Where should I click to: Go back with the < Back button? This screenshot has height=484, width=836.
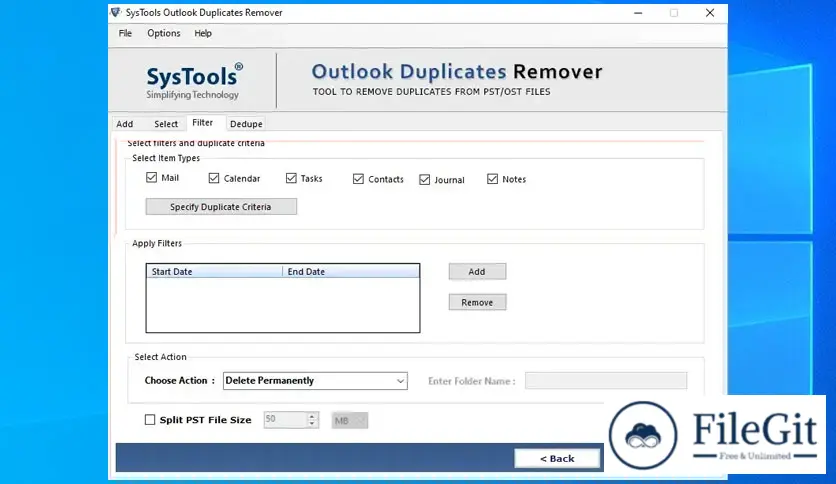coord(557,458)
